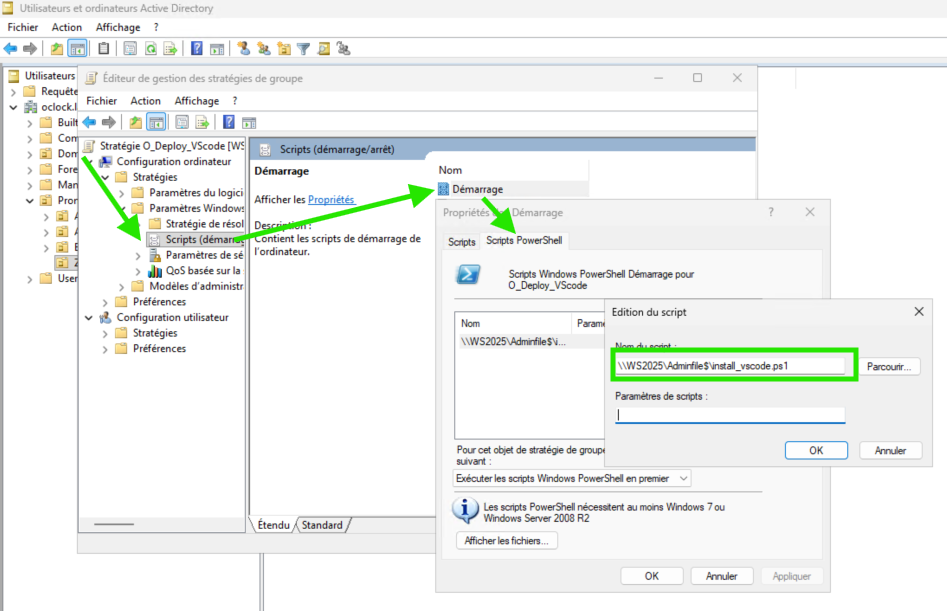Click back arrow in Group Policy editor toolbar
947x611 pixels.
88,122
